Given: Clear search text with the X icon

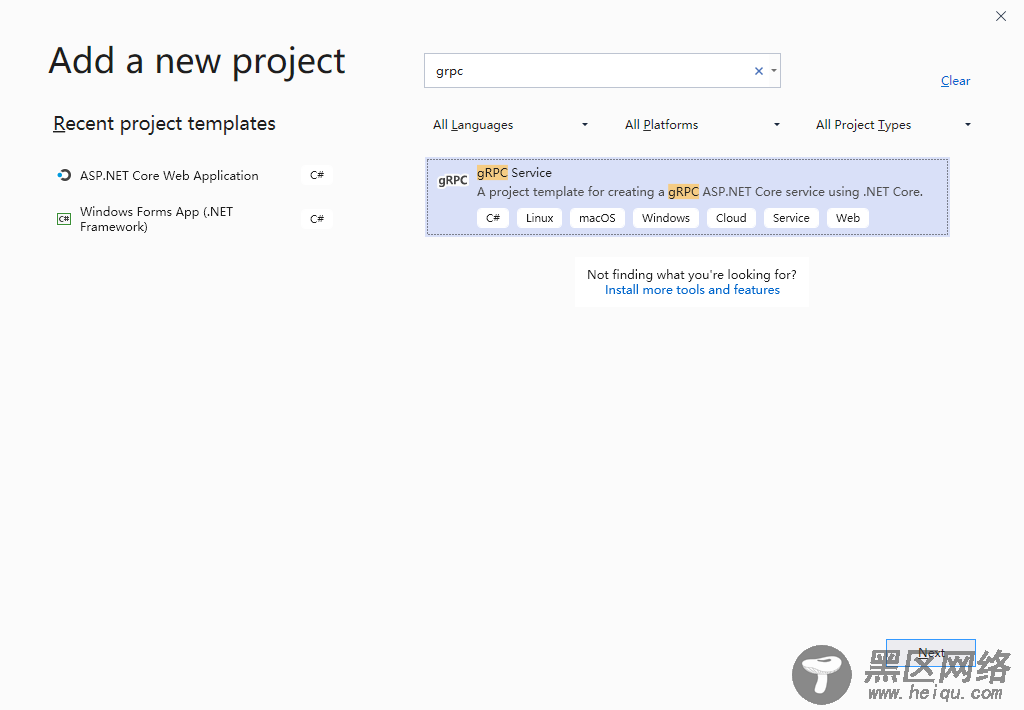Looking at the screenshot, I should pos(759,71).
